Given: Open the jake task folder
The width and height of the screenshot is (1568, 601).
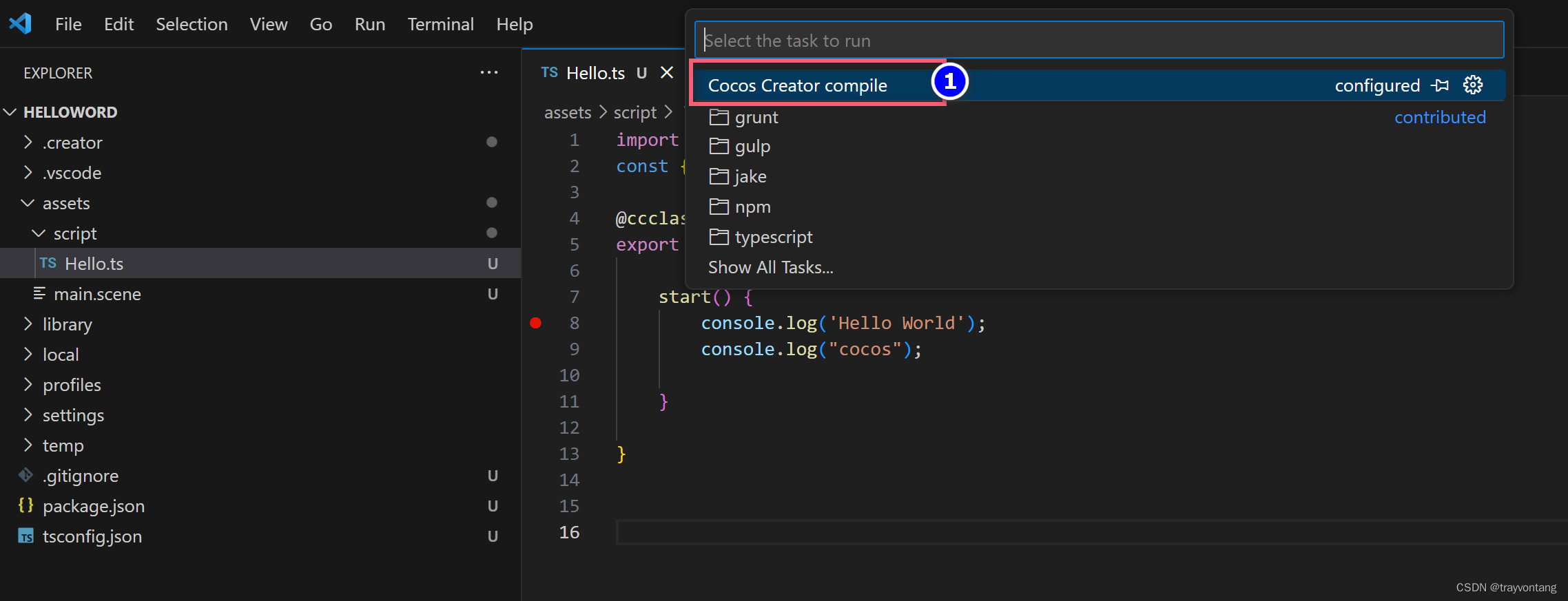Looking at the screenshot, I should [x=1099, y=176].
